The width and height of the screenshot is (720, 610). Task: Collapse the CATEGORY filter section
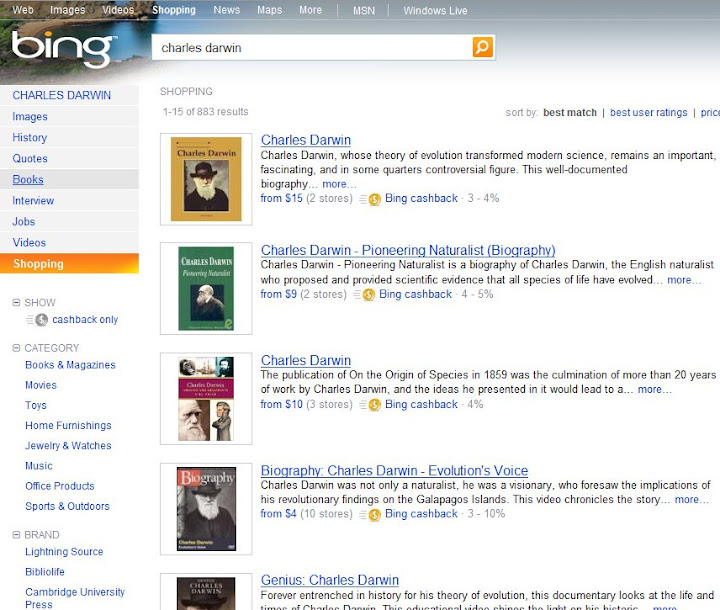[x=17, y=348]
